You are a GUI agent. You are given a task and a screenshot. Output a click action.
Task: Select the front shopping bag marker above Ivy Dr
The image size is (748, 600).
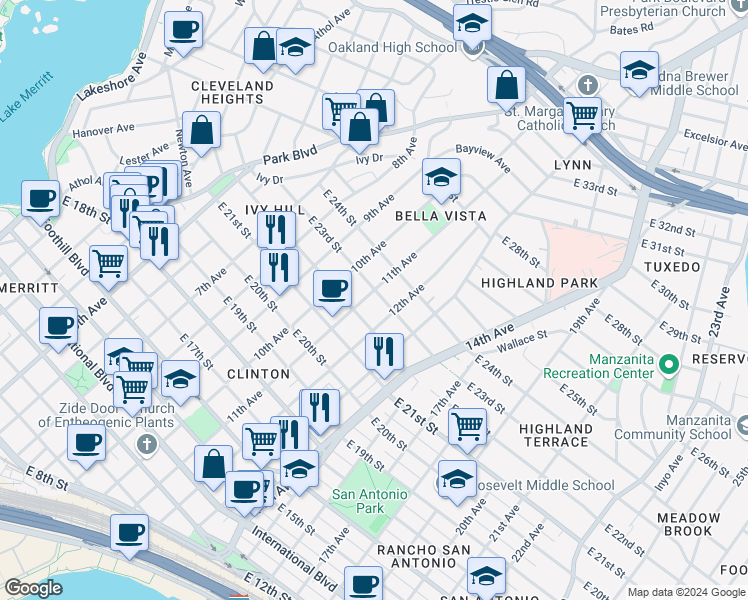[x=360, y=129]
